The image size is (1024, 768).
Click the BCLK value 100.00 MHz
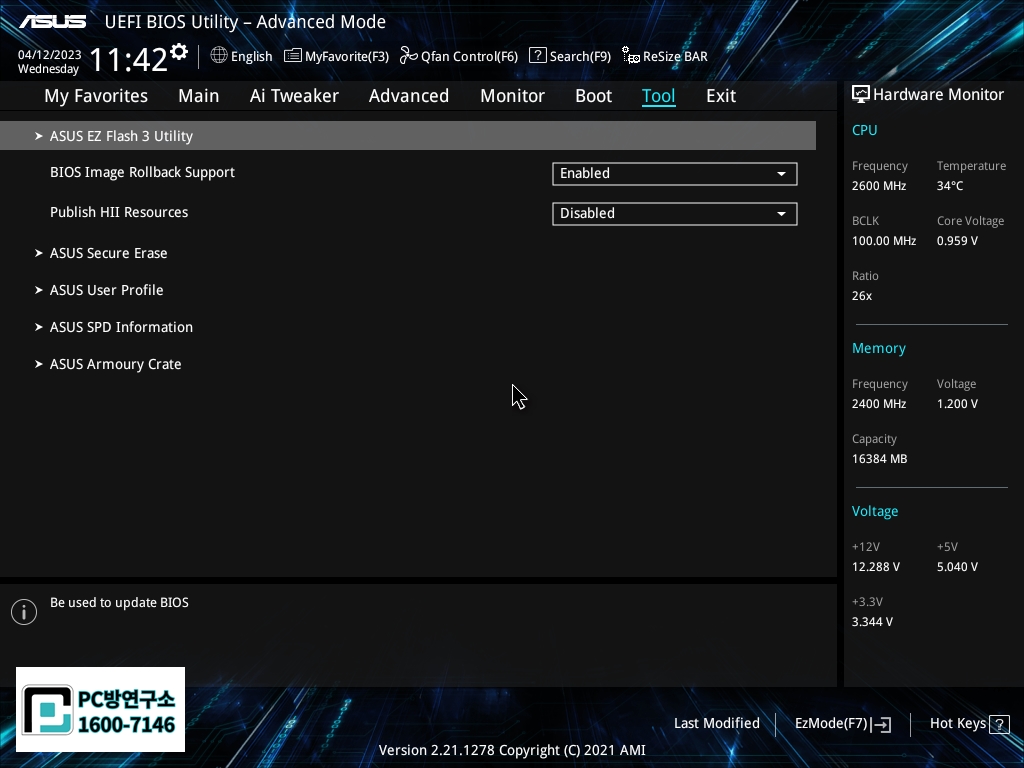click(884, 241)
